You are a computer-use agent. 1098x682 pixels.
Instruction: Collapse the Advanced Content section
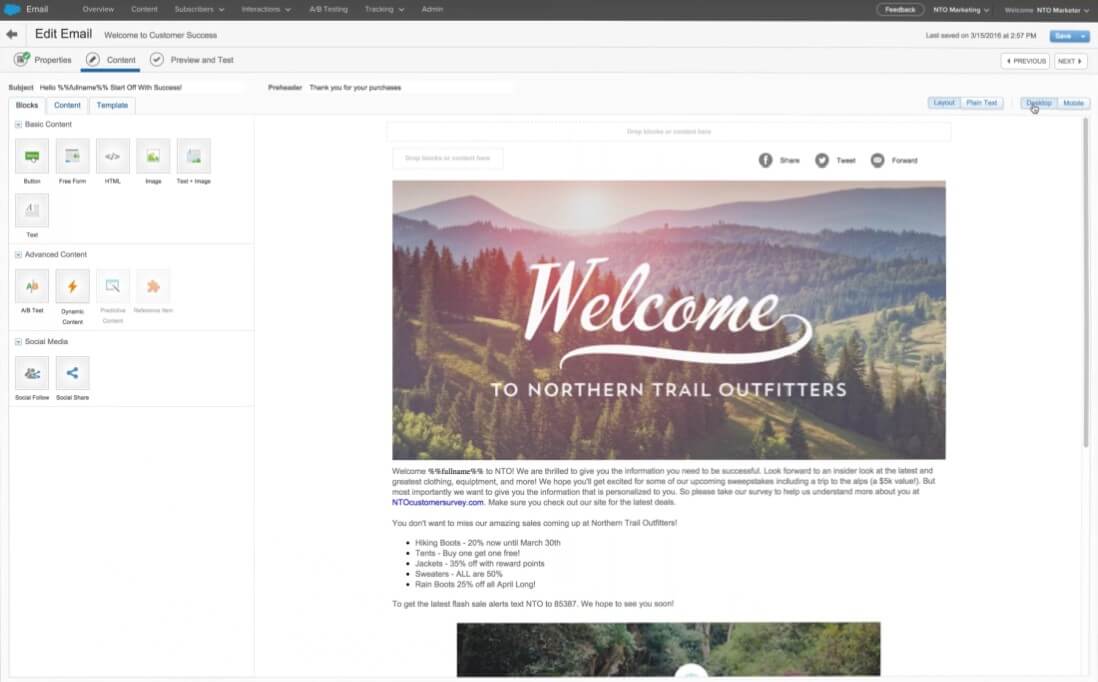(18, 255)
